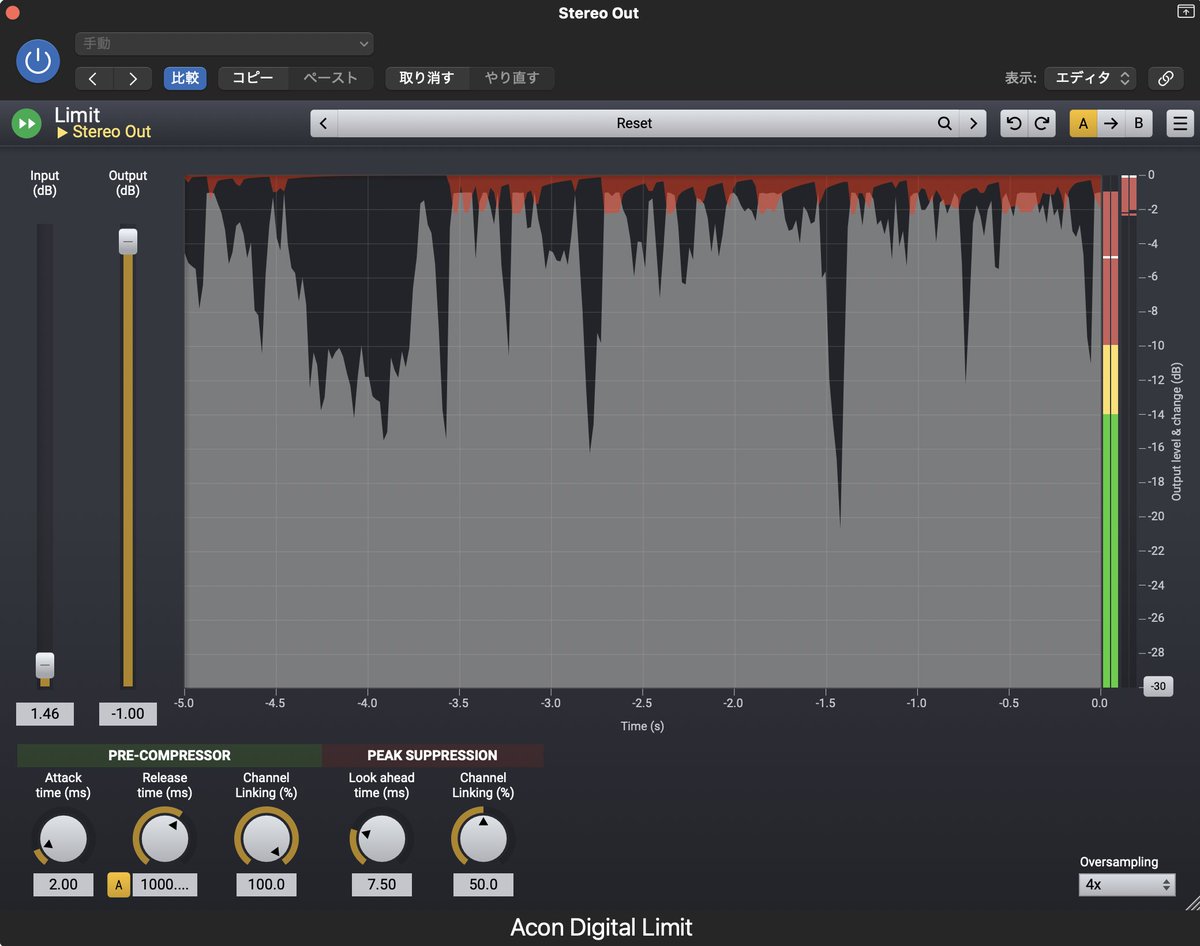Click the Attack time knob
The height and width of the screenshot is (946, 1200).
tap(63, 838)
